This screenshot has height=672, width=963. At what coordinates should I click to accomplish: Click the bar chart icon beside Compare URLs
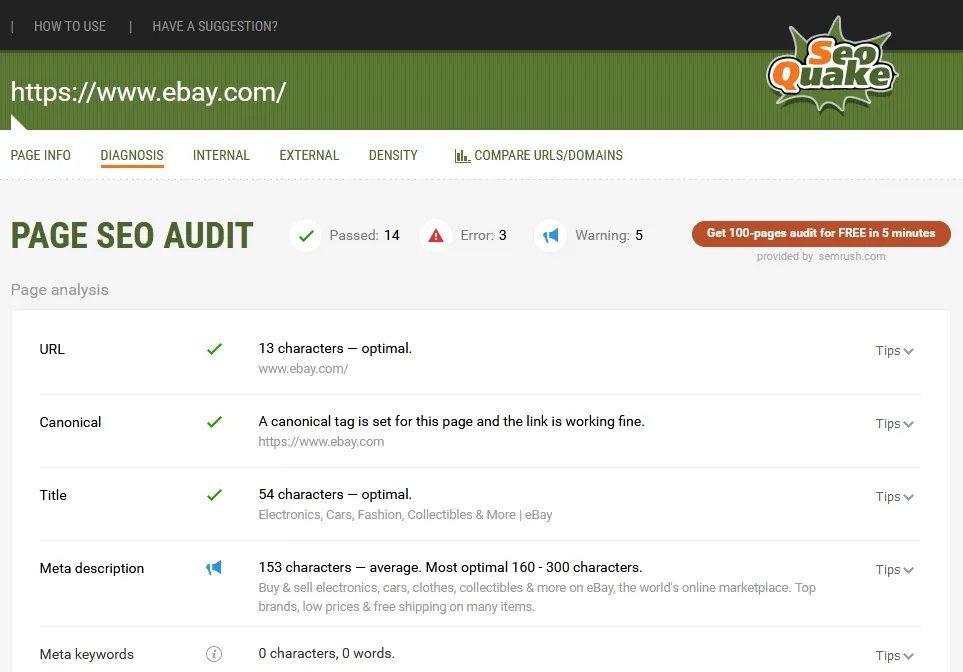pyautogui.click(x=462, y=156)
